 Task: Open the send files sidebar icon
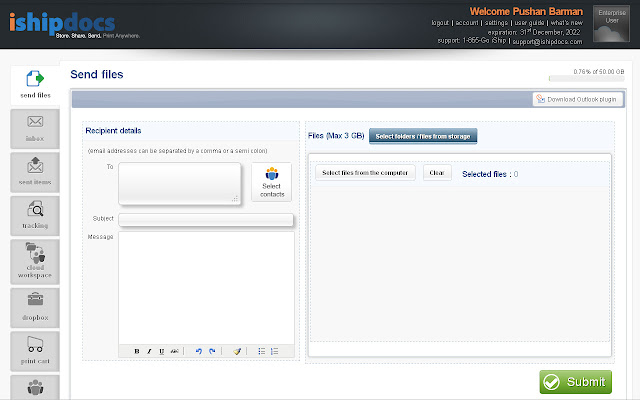pos(35,85)
